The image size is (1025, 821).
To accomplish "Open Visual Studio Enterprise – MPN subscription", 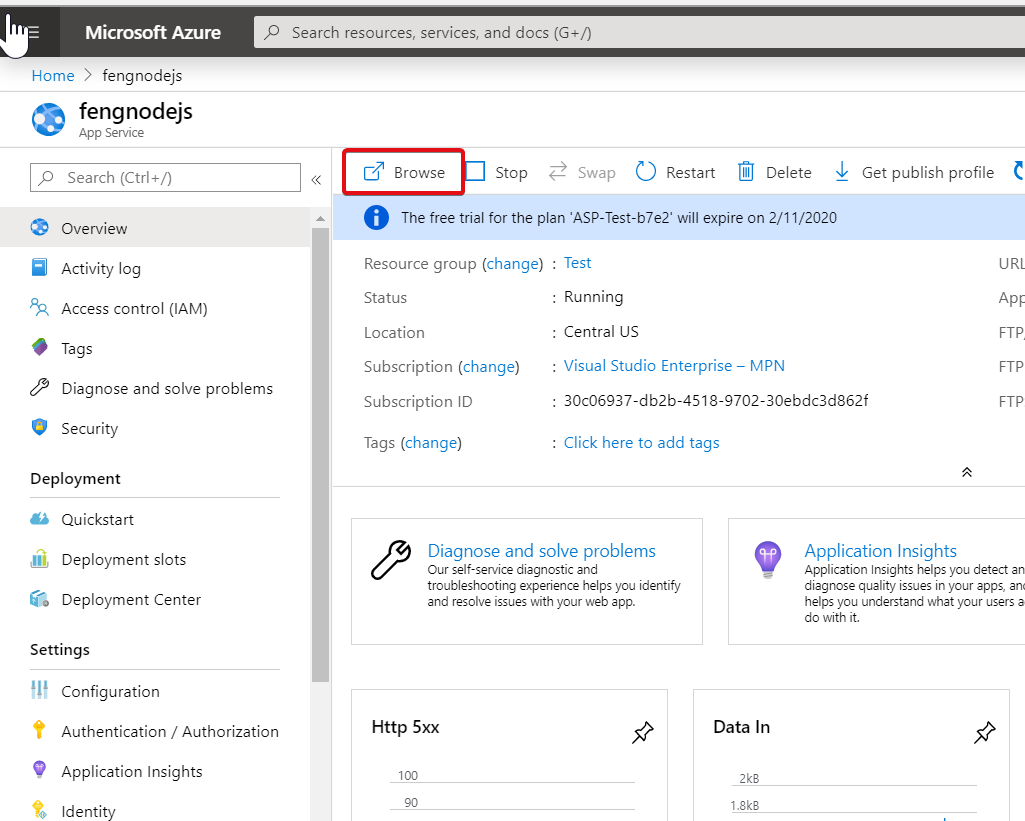I will click(674, 365).
